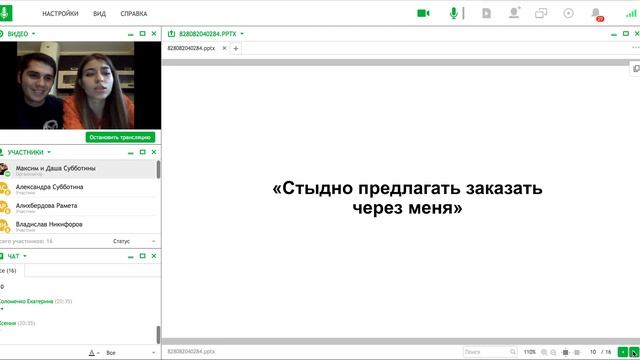Click Остановить трансляцию button

point(120,137)
